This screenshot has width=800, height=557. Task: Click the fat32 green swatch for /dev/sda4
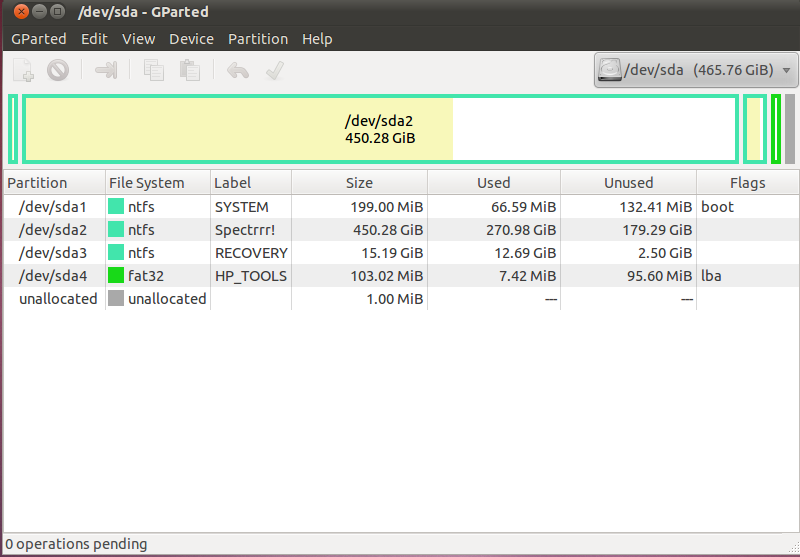pos(116,275)
